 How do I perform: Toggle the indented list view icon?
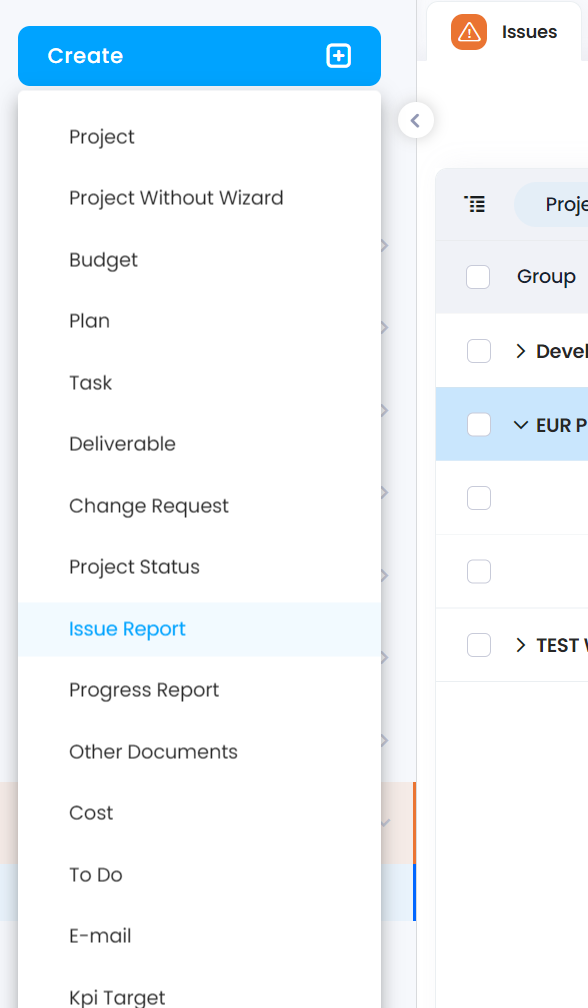click(475, 204)
